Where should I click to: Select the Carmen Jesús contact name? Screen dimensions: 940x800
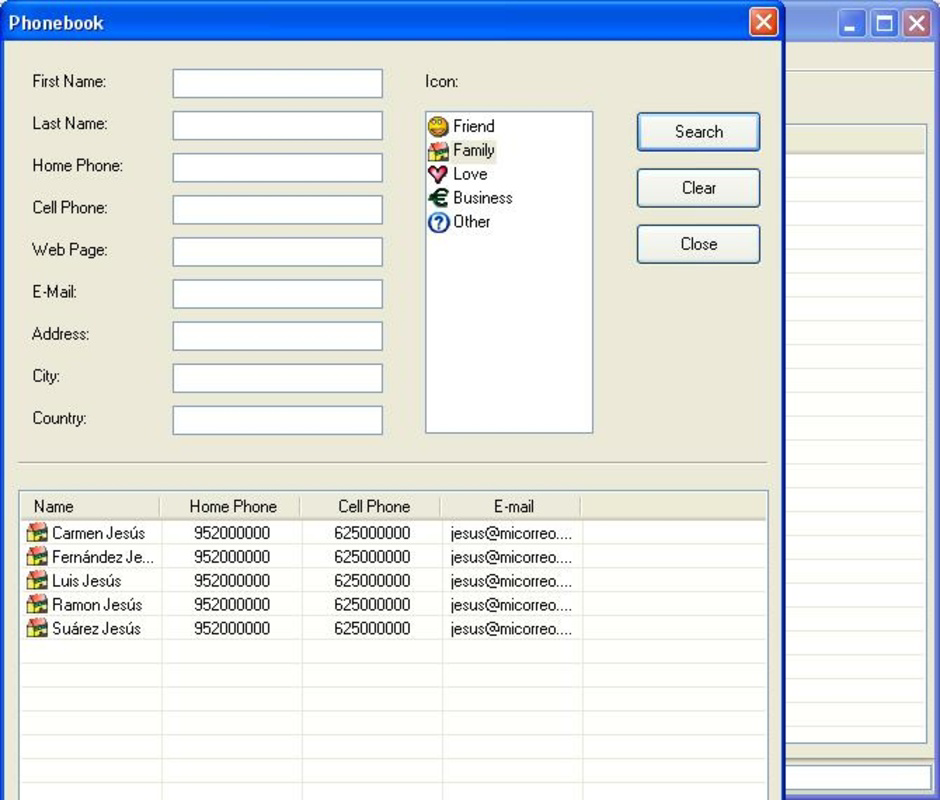click(x=98, y=533)
